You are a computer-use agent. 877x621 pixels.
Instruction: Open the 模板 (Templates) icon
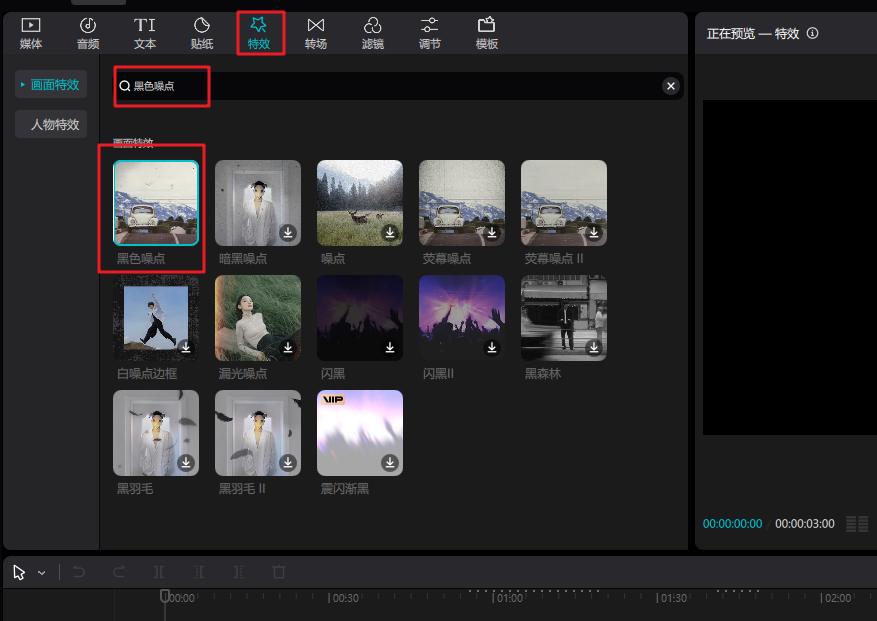(x=487, y=33)
